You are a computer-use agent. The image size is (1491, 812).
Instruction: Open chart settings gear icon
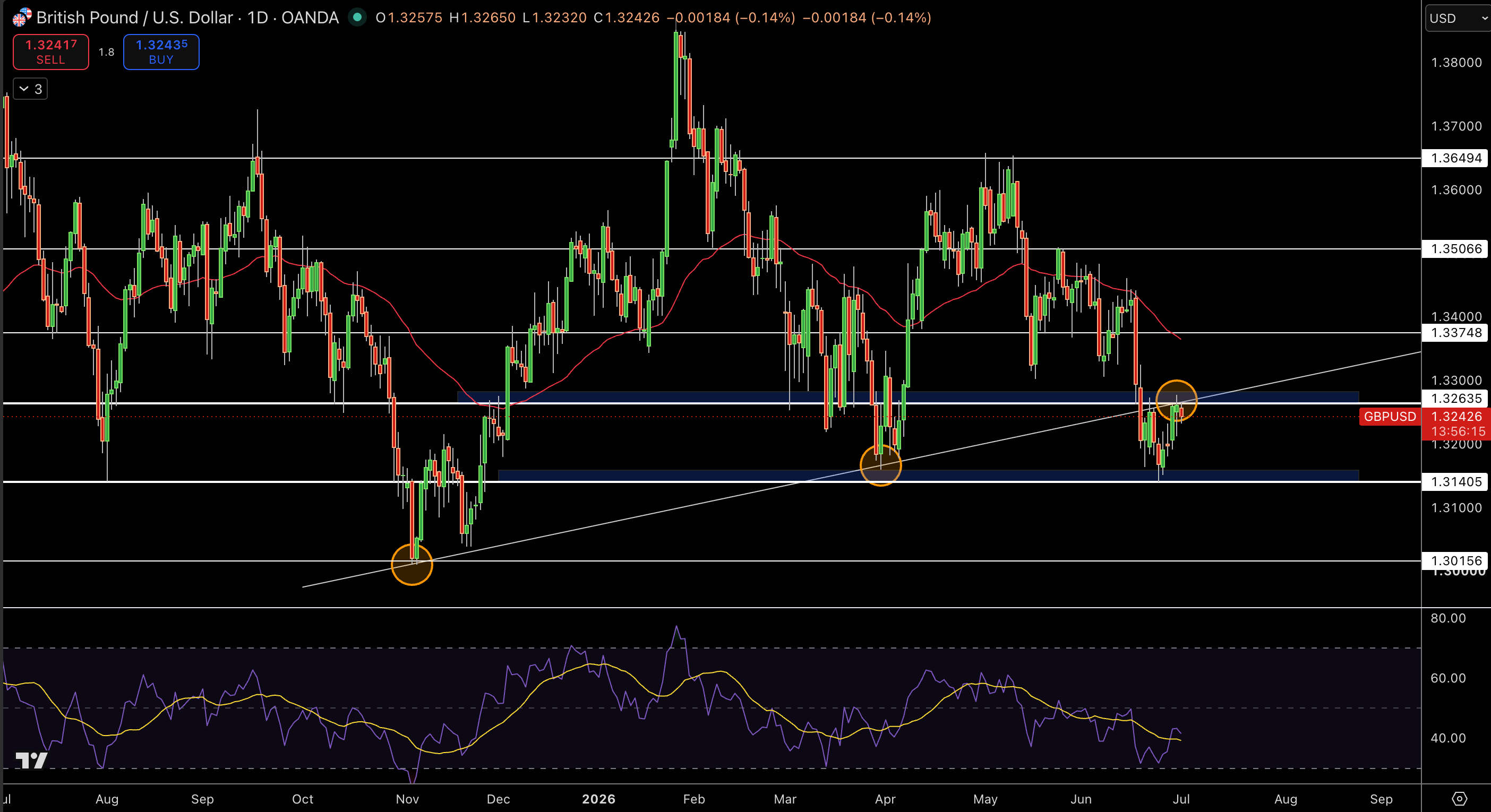tap(1460, 799)
